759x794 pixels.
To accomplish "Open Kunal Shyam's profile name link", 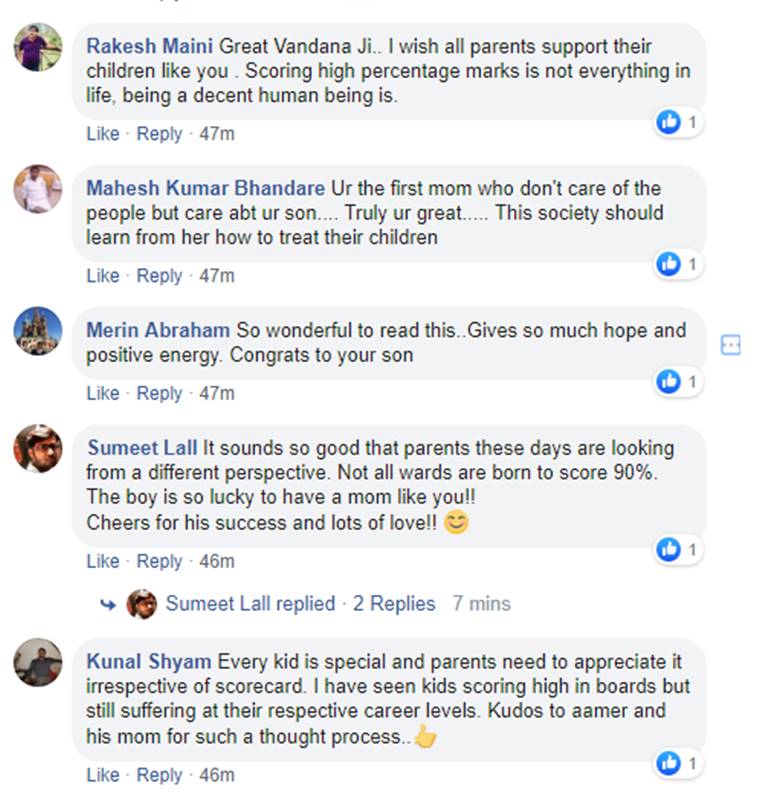I will click(x=149, y=662).
